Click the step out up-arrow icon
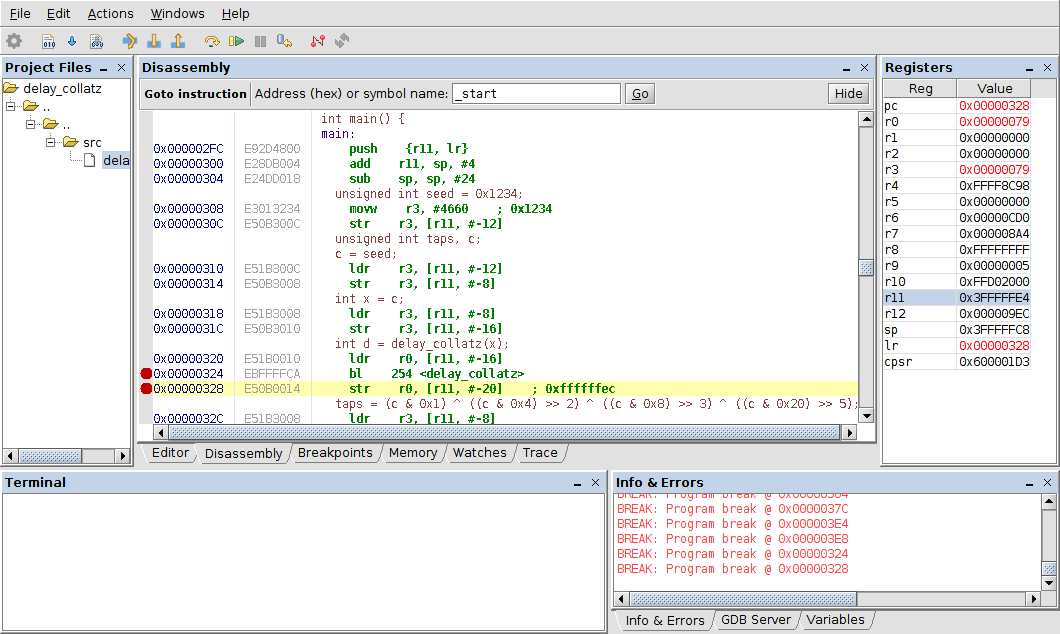Screen dimensions: 1060x634 coord(178,41)
